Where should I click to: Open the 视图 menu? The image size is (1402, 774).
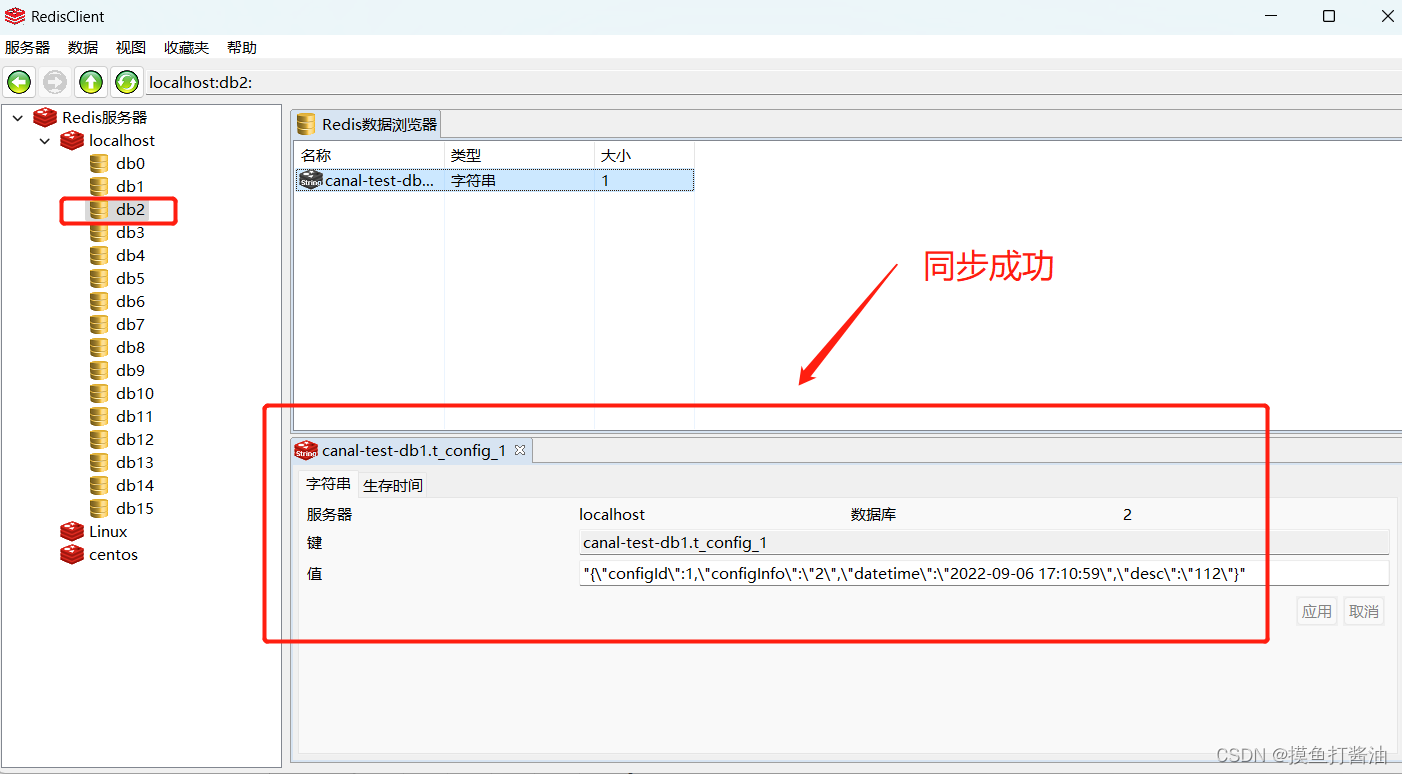[131, 47]
